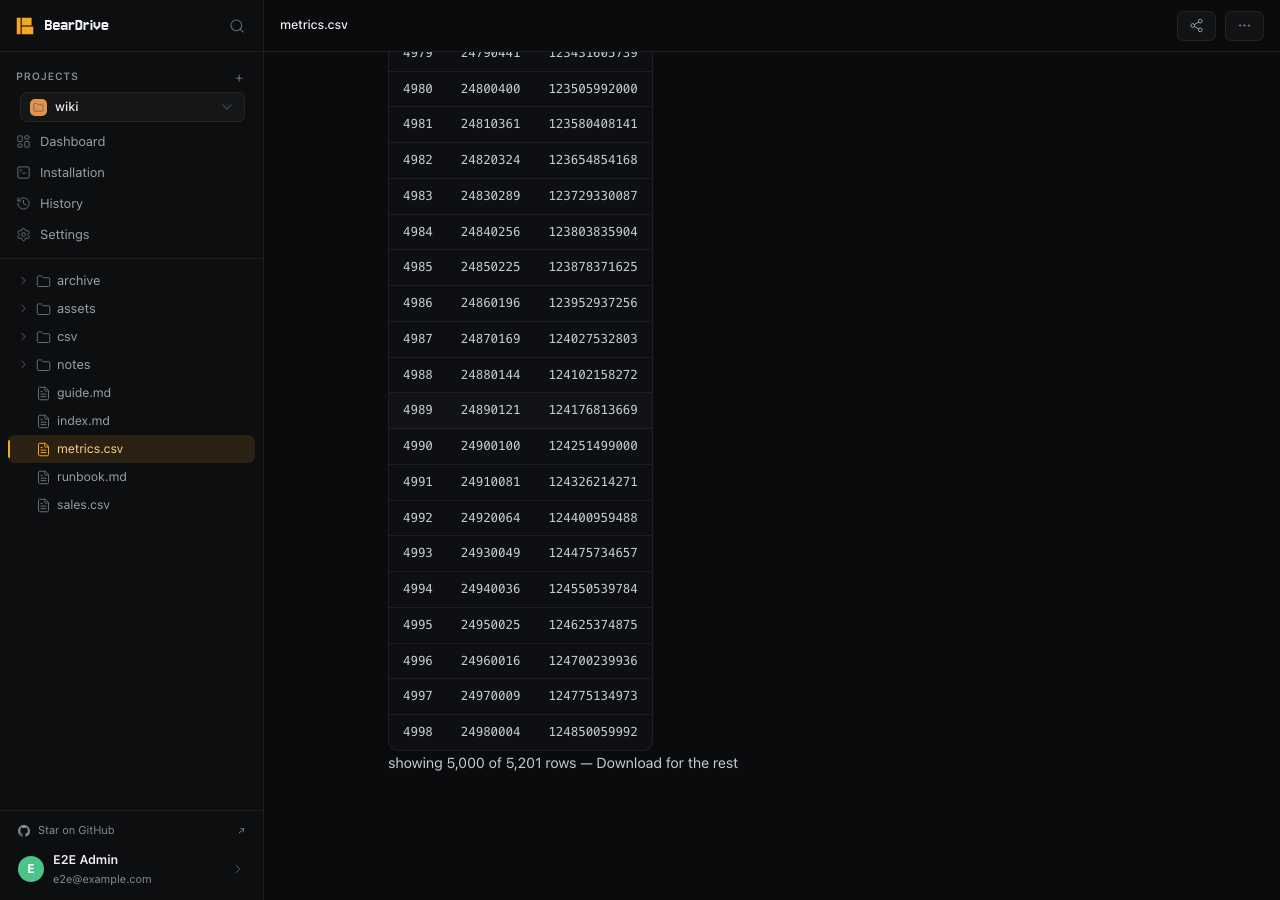Select the archive folder
Image resolution: width=1280 pixels, height=900 pixels.
[132, 281]
